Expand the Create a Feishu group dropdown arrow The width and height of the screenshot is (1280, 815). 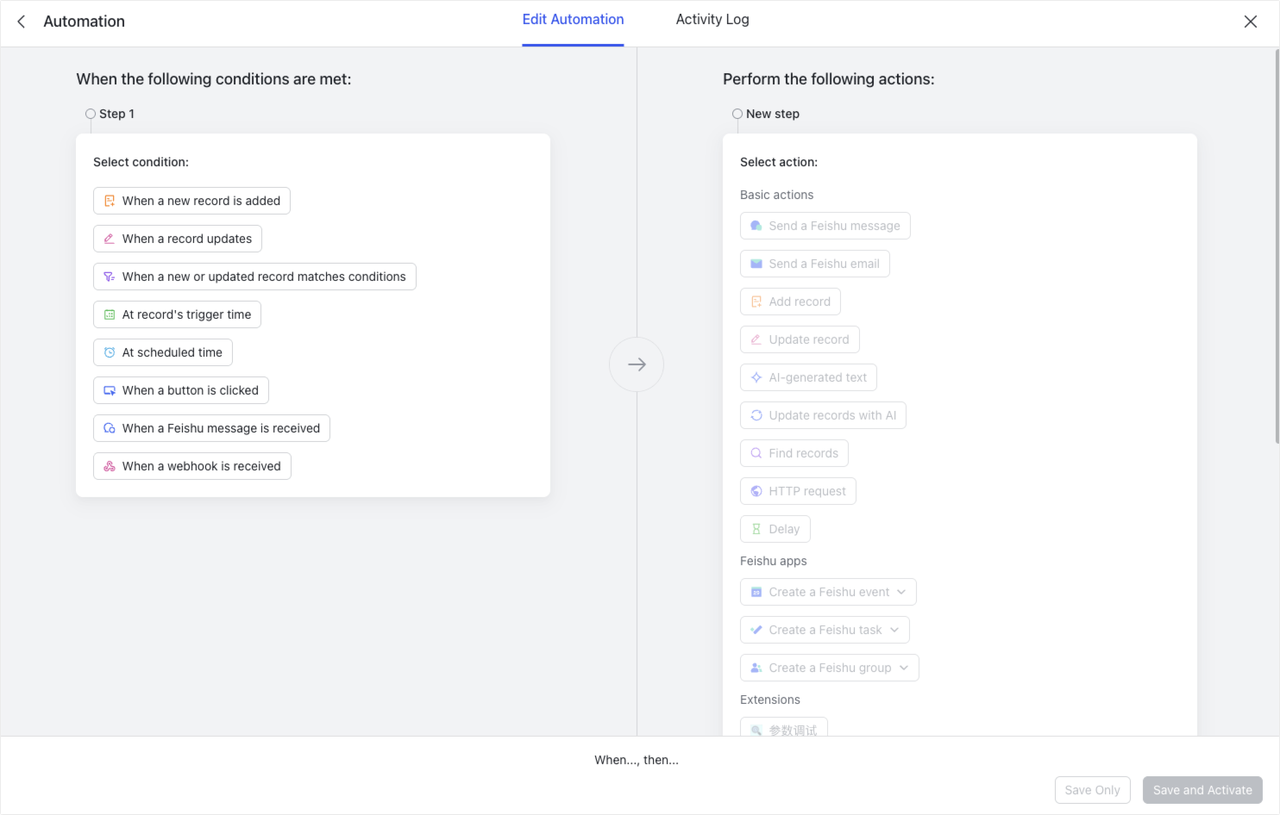pyautogui.click(x=904, y=669)
